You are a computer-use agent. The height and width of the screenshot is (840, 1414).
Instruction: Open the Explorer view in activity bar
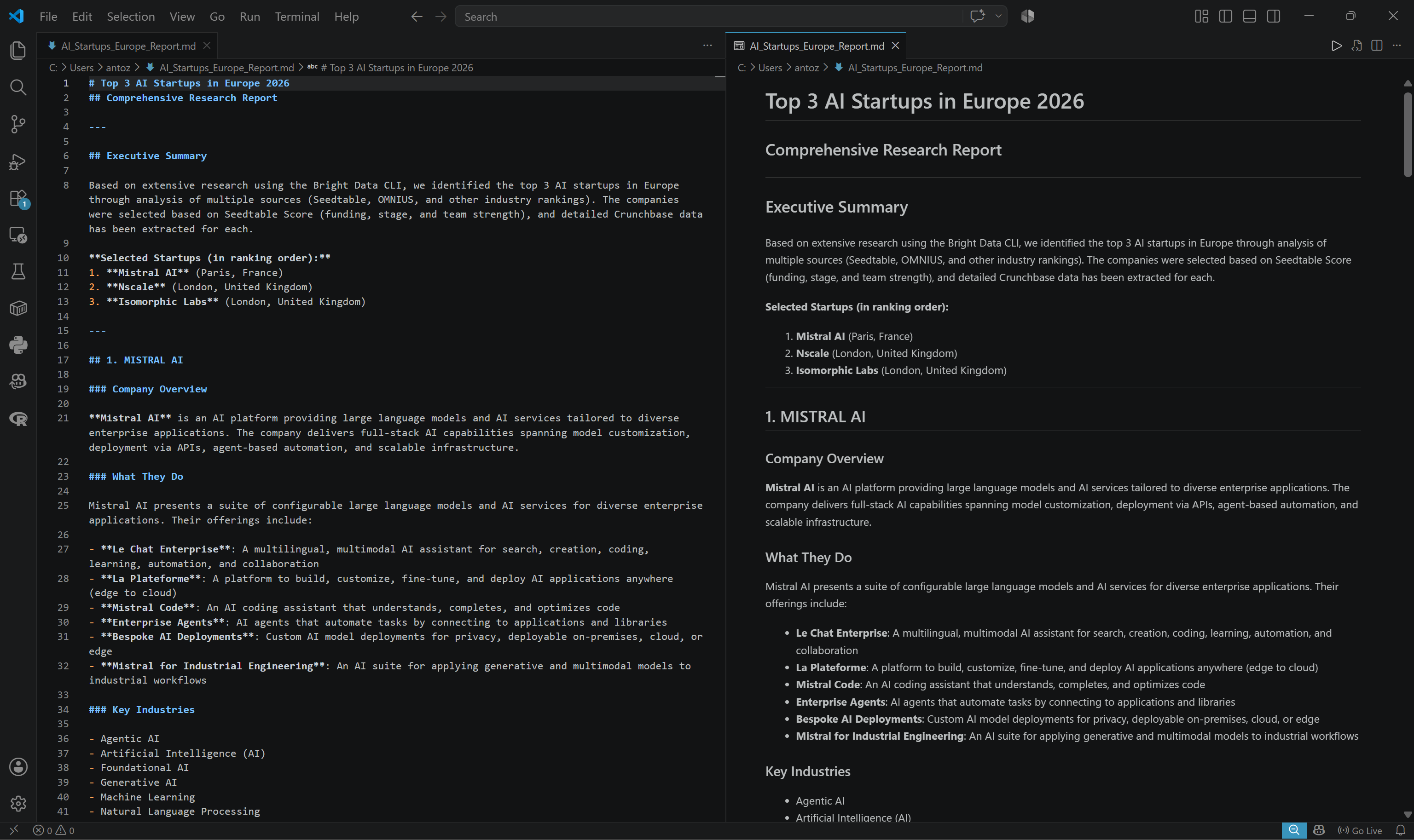[18, 51]
